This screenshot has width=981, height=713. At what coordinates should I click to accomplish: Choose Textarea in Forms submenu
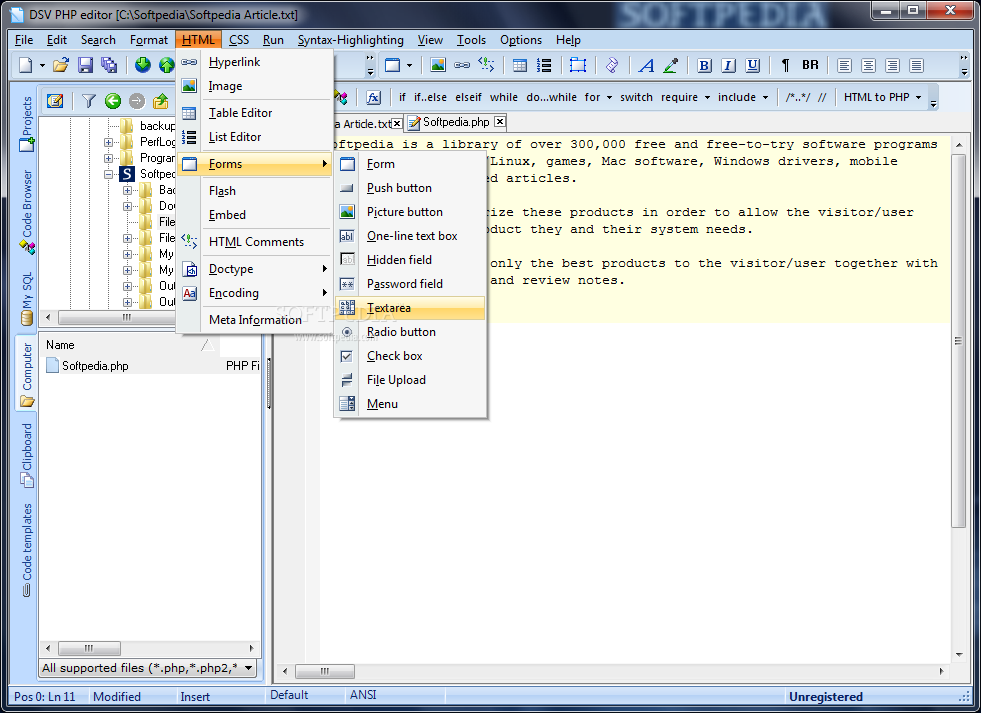tap(410, 308)
